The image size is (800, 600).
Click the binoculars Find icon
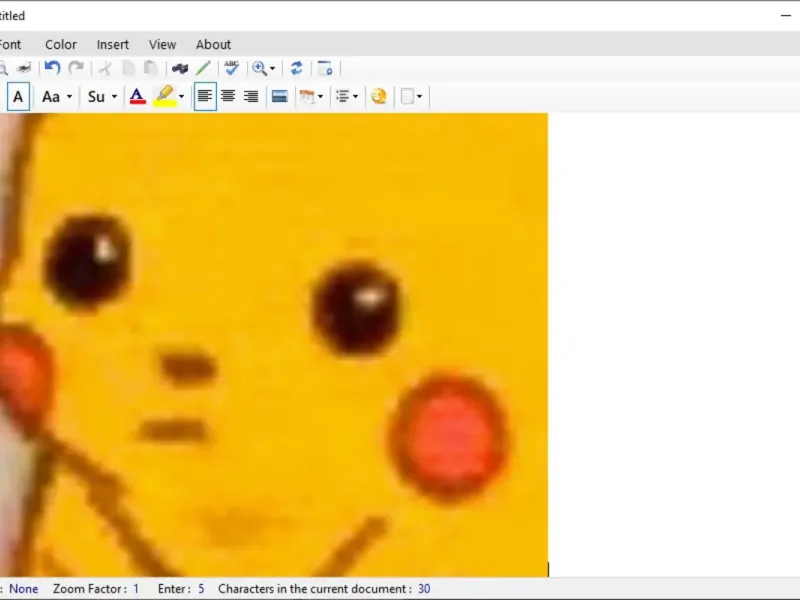coord(180,68)
